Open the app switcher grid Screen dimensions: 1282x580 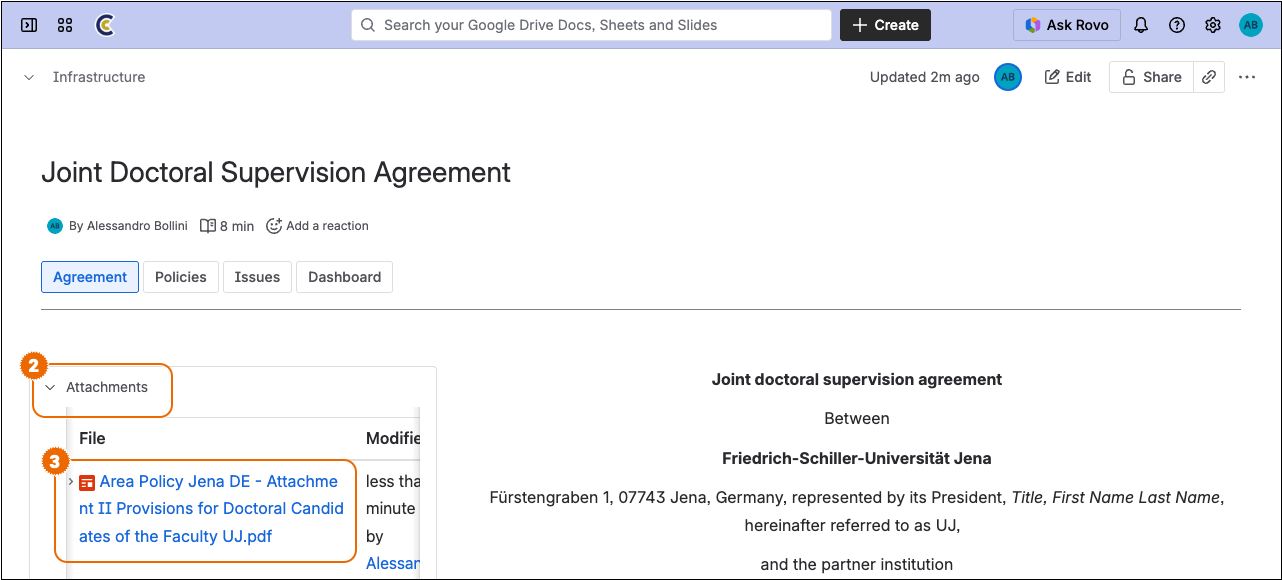(x=65, y=25)
